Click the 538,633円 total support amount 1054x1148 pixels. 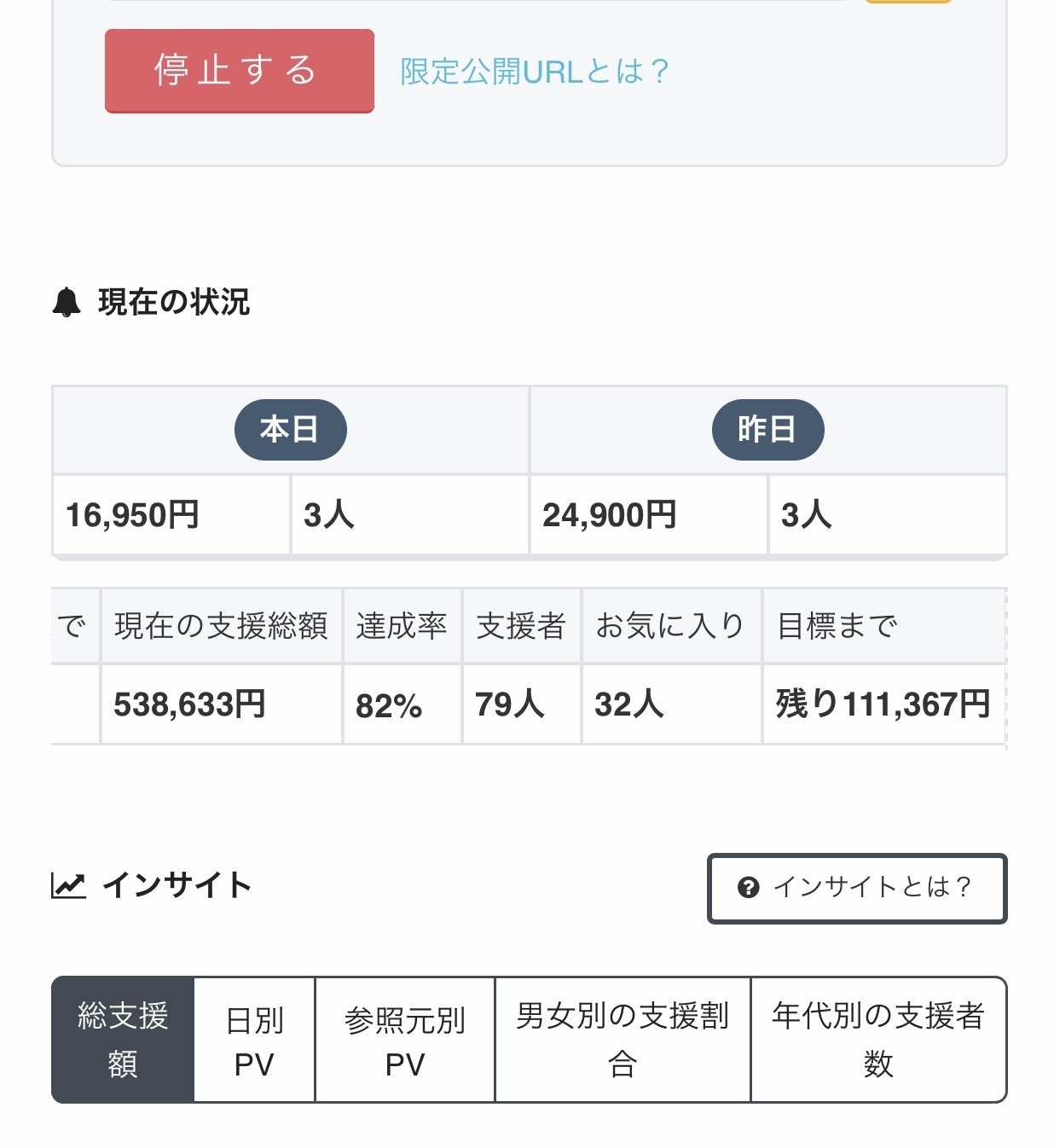pos(190,704)
